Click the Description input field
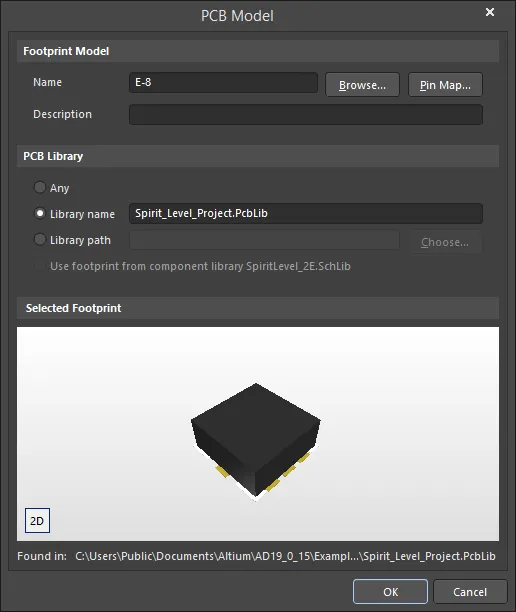Image resolution: width=516 pixels, height=612 pixels. pyautogui.click(x=306, y=114)
